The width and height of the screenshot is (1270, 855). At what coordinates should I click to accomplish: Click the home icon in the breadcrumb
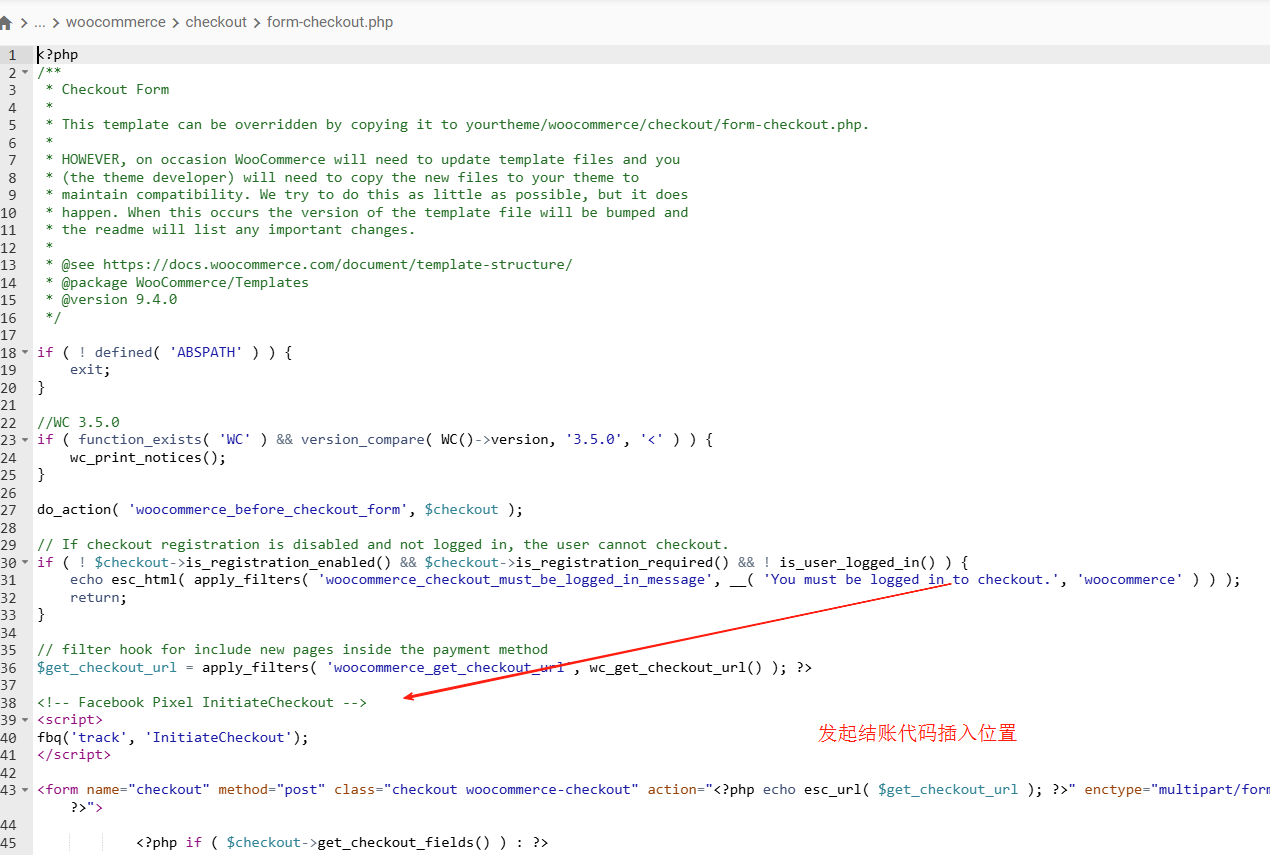5,22
